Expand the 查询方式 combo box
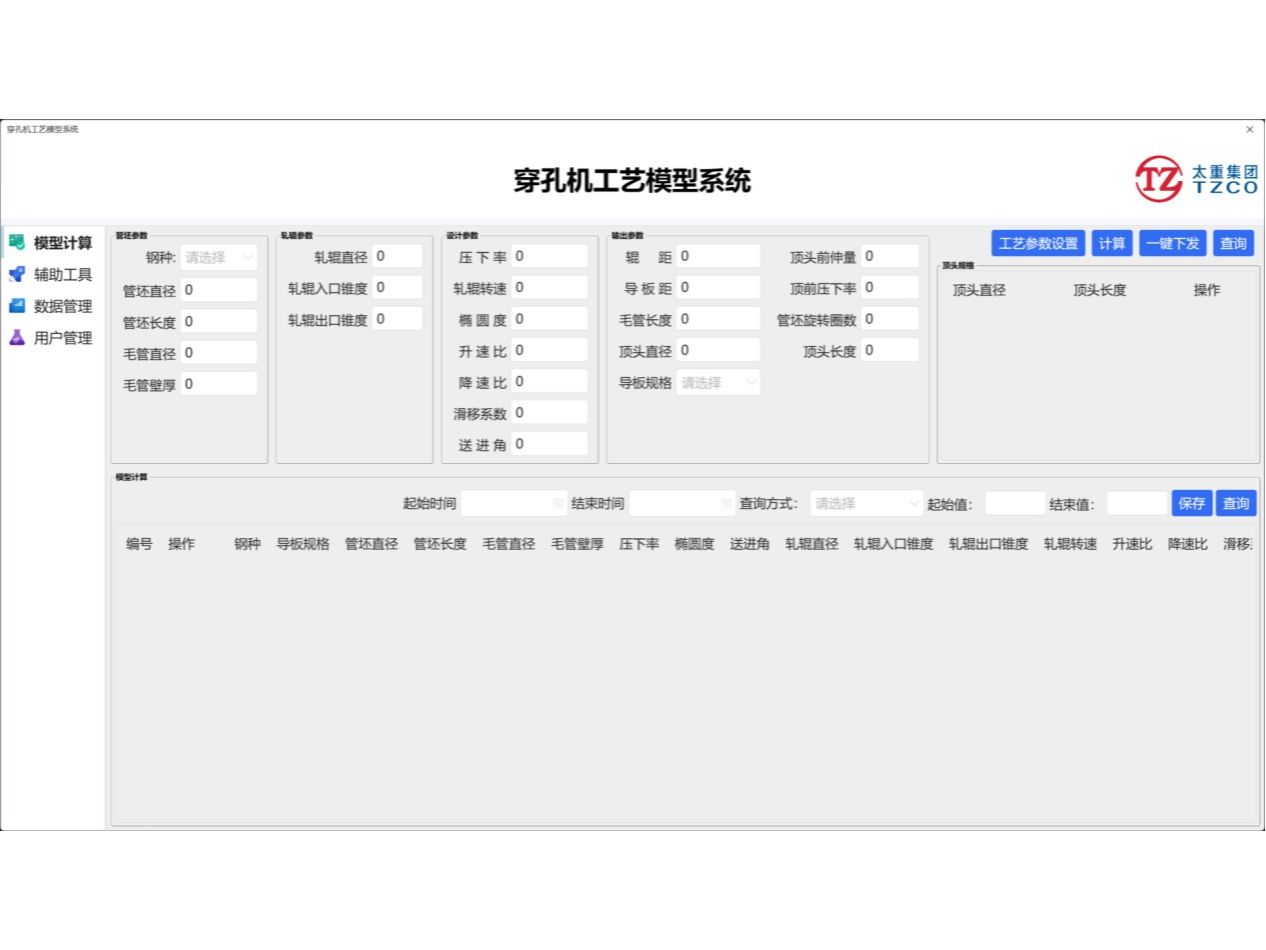Screen dimensions: 1266x950 [866, 504]
